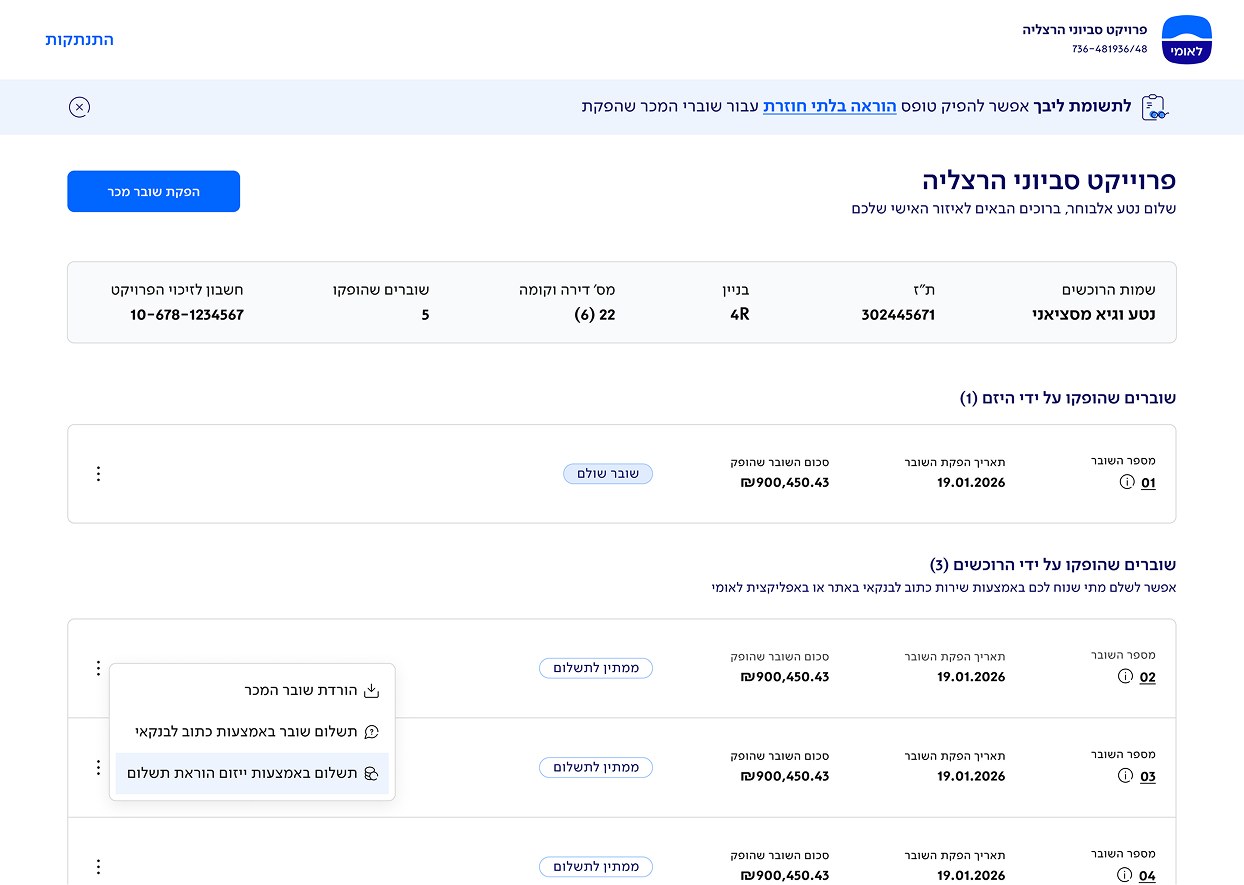Click the ID number 302445671
1244x885 pixels.
click(x=898, y=315)
